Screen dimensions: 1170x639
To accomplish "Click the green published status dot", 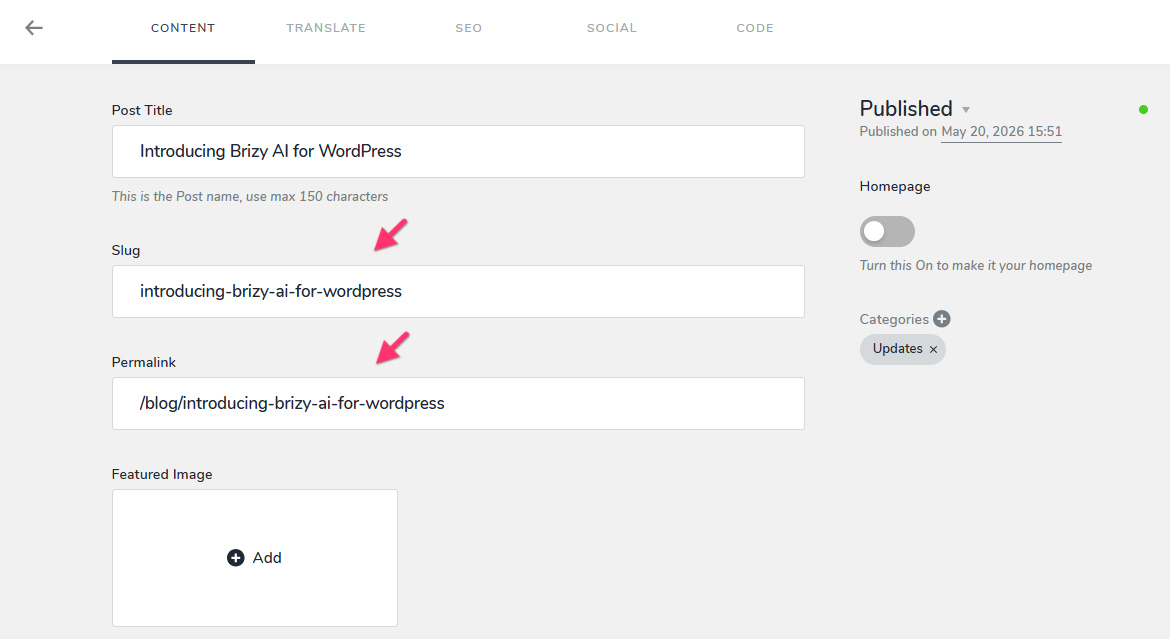I will 1143,110.
